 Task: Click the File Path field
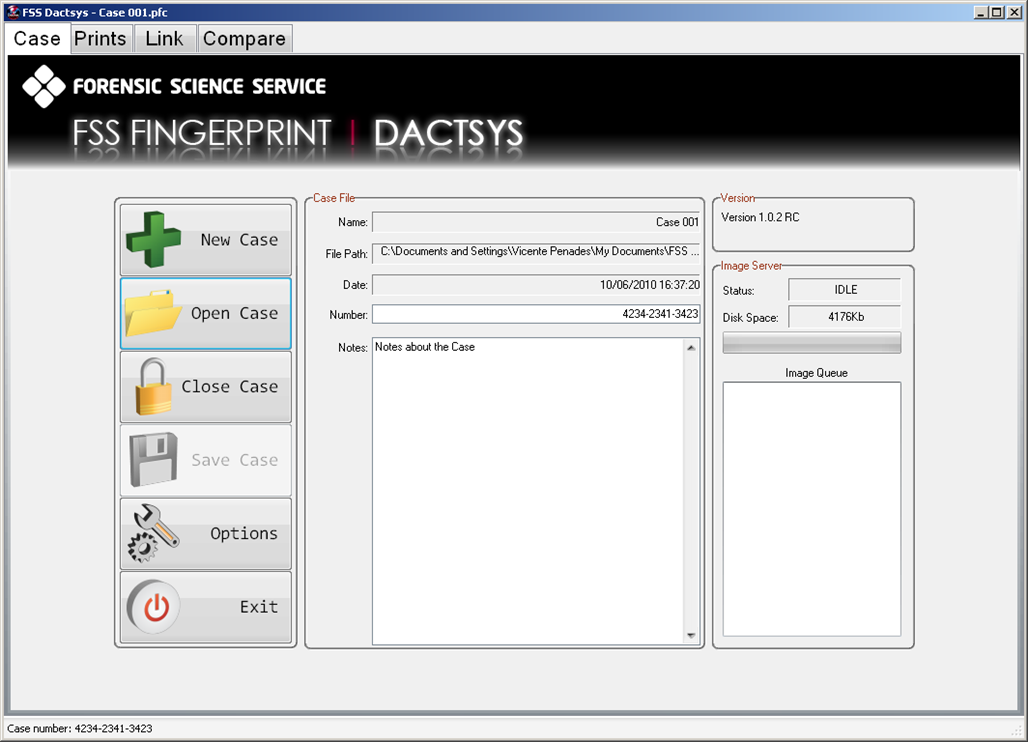point(536,252)
